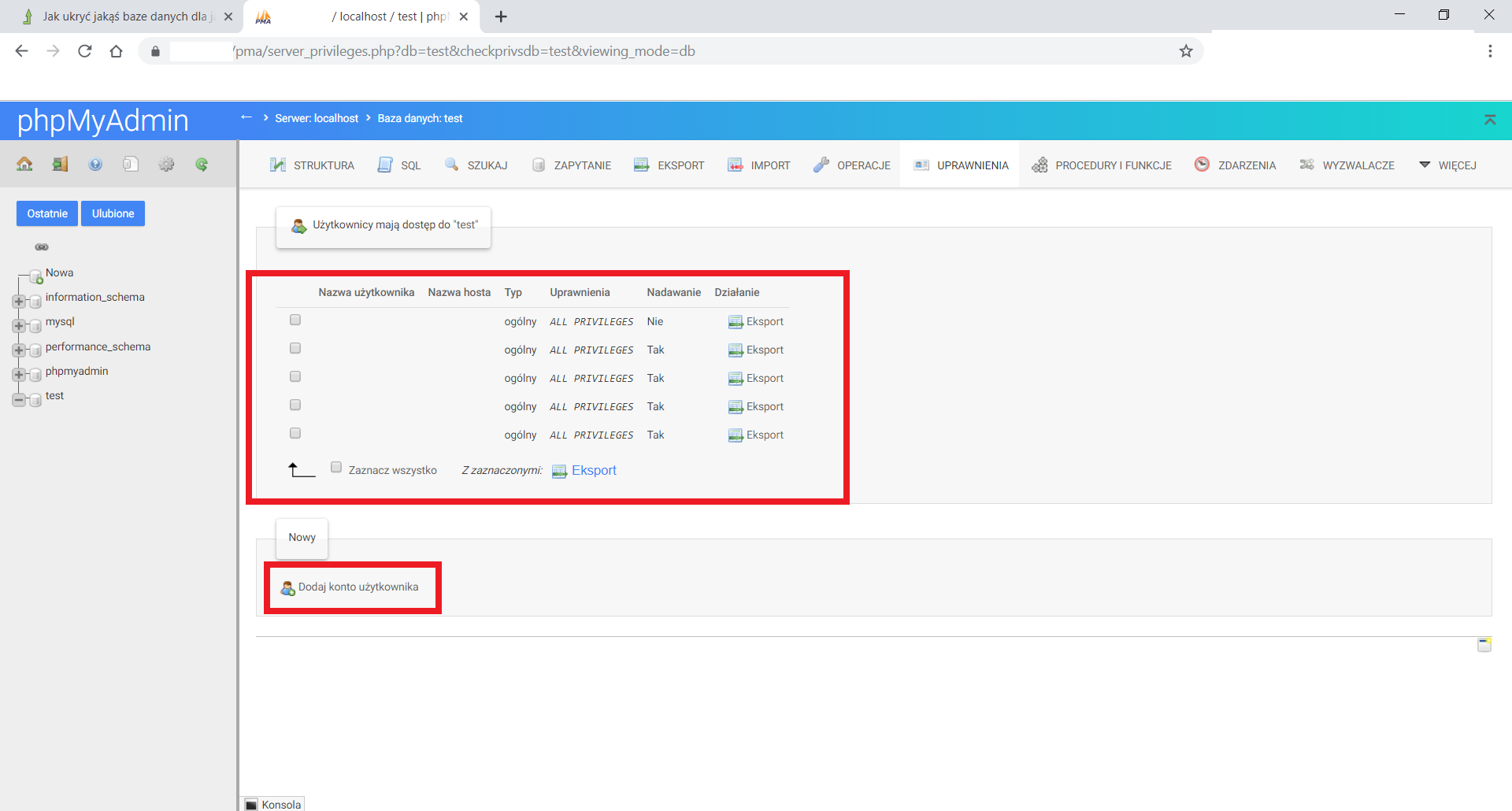Bookmark this page with star icon
Image resolution: width=1512 pixels, height=811 pixels.
click(1186, 51)
